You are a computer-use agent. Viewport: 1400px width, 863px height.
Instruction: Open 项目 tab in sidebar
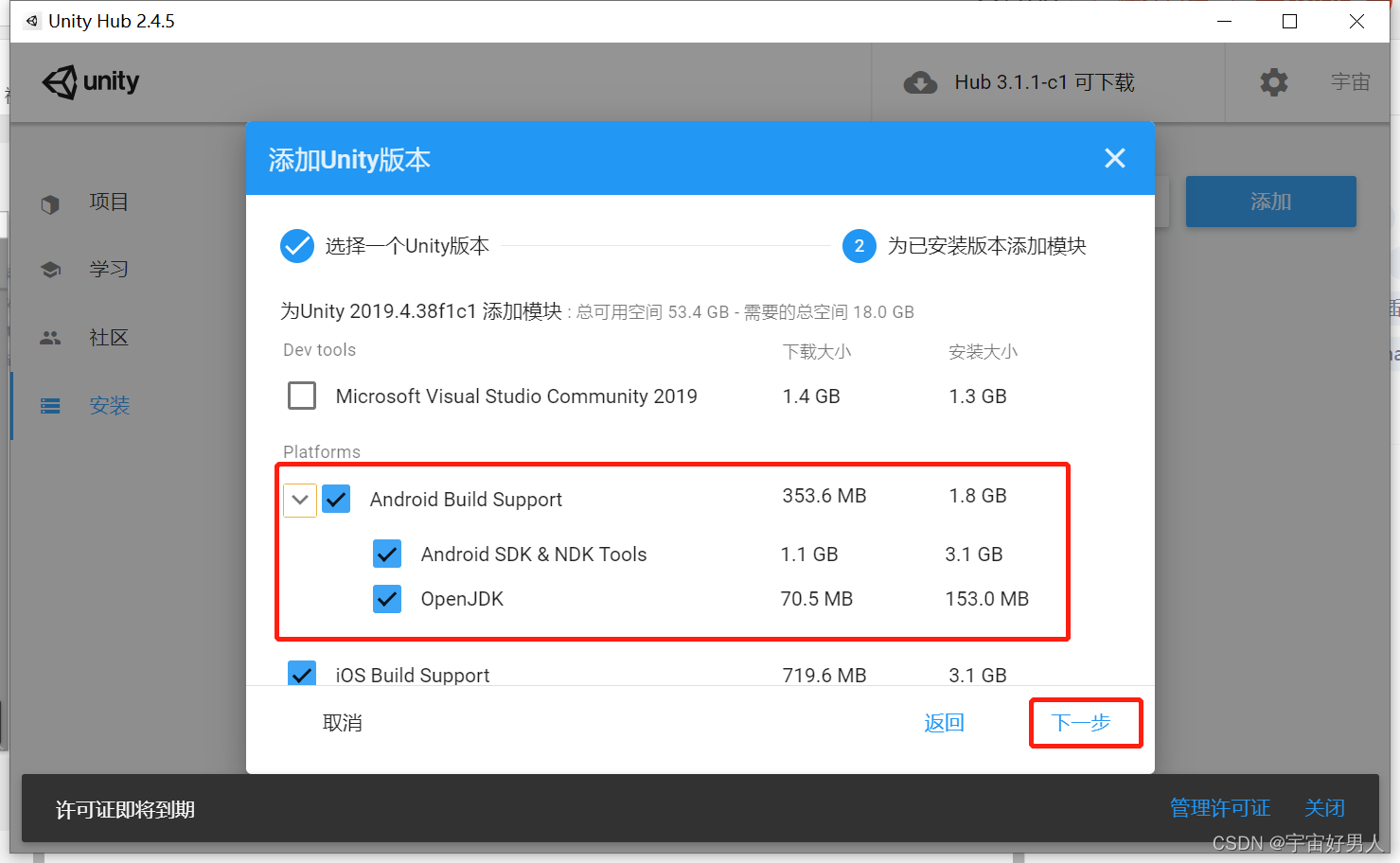click(109, 202)
